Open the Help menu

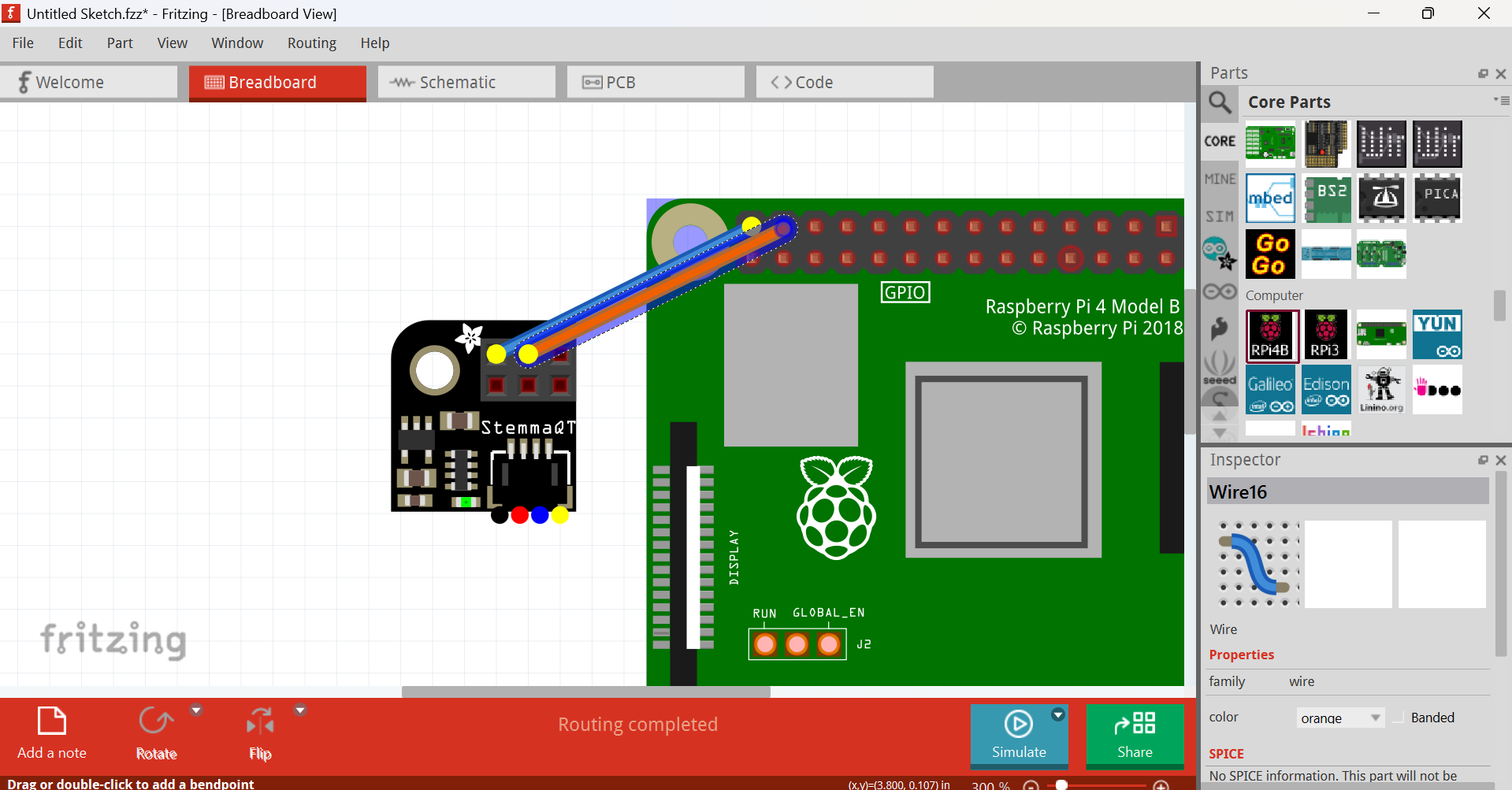375,43
